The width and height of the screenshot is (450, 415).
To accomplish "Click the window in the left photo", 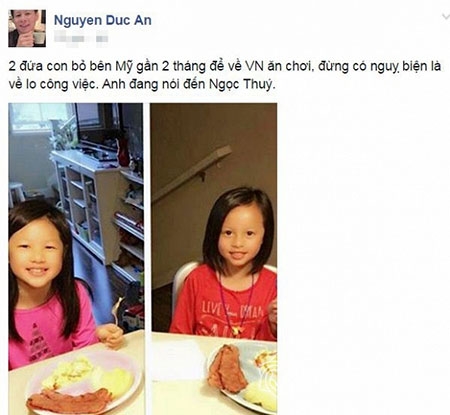I will (x=42, y=117).
